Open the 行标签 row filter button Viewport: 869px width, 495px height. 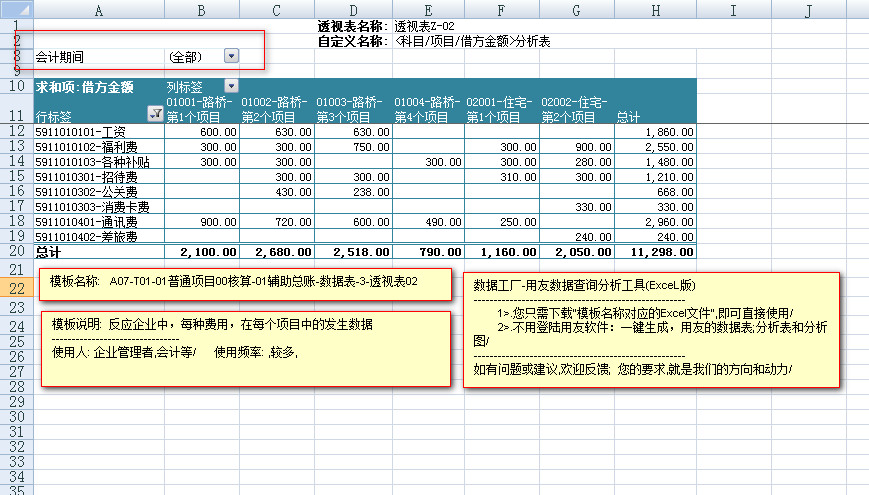pyautogui.click(x=155, y=116)
